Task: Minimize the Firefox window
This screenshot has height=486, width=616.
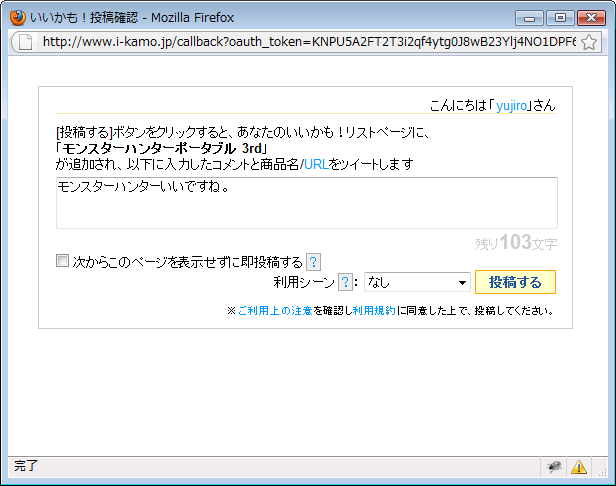Action: tap(529, 18)
